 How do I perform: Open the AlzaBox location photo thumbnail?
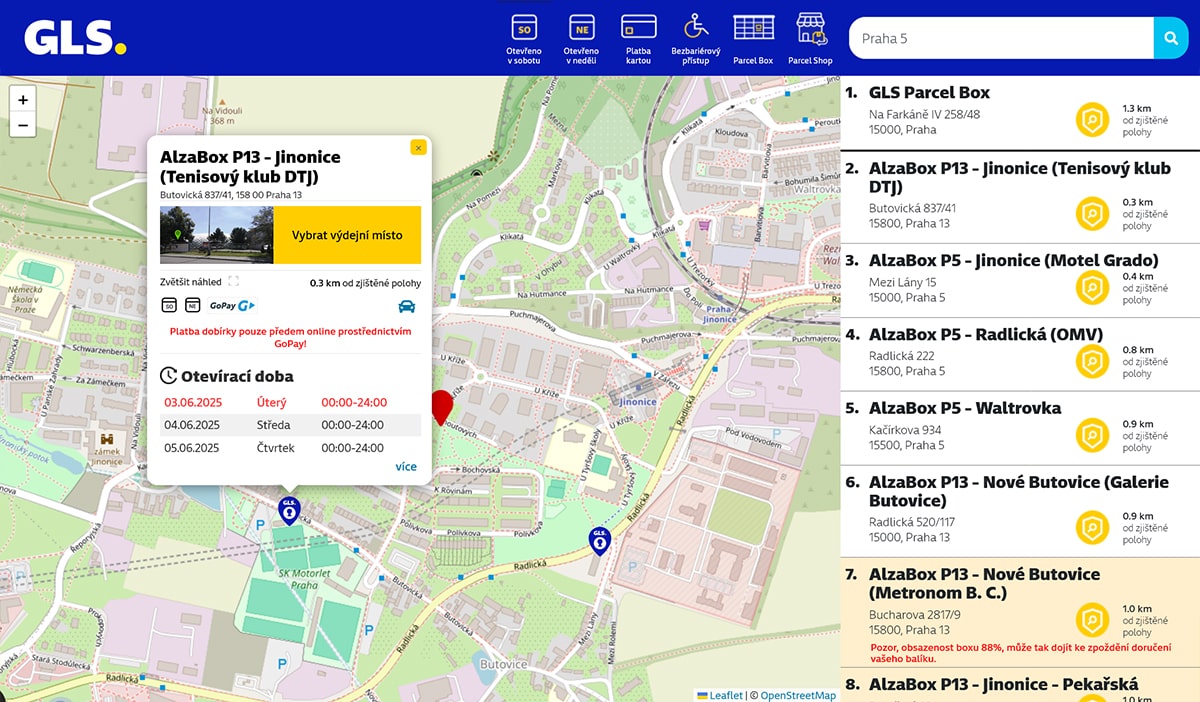point(216,235)
